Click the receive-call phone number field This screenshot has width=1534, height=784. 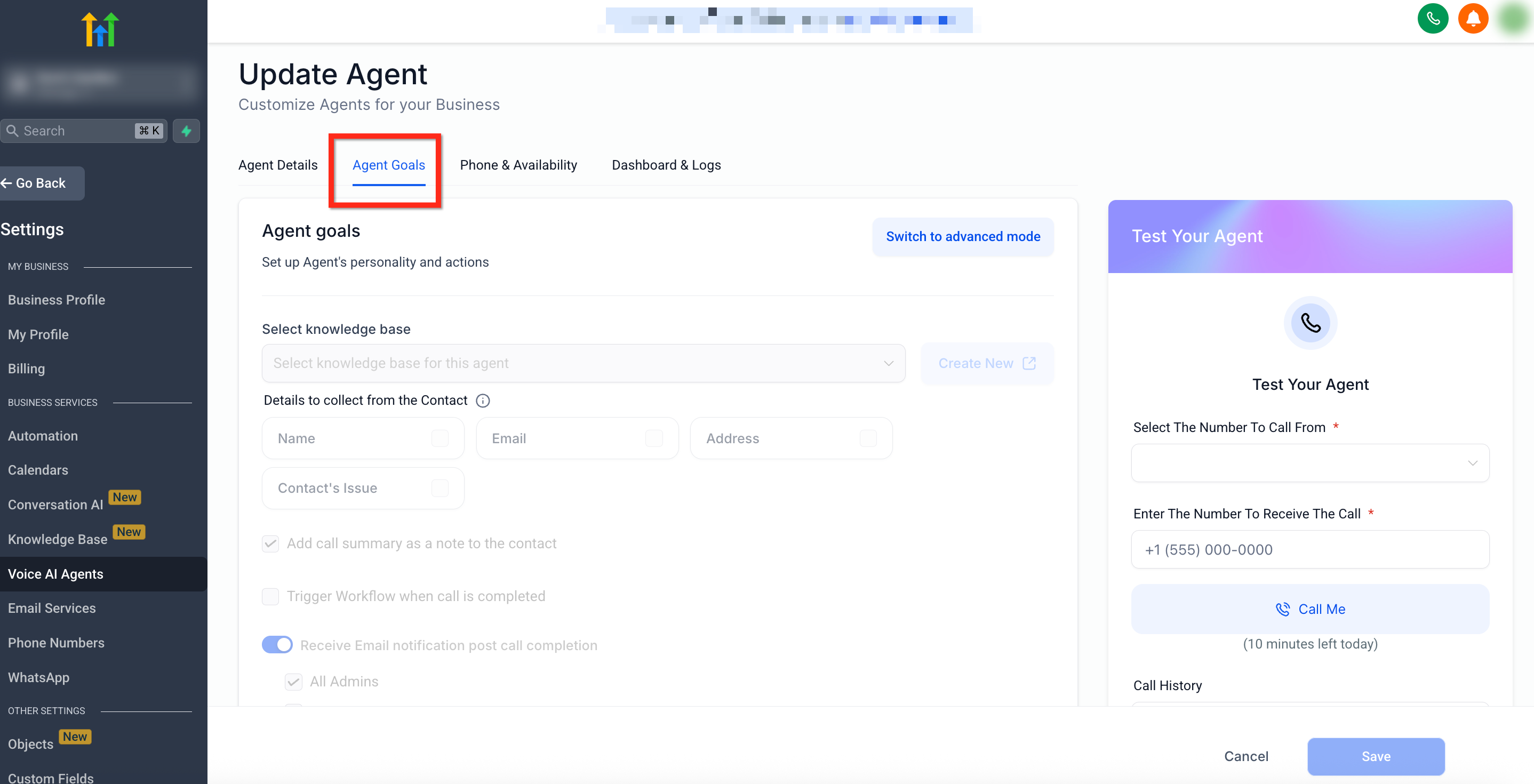[1309, 549]
